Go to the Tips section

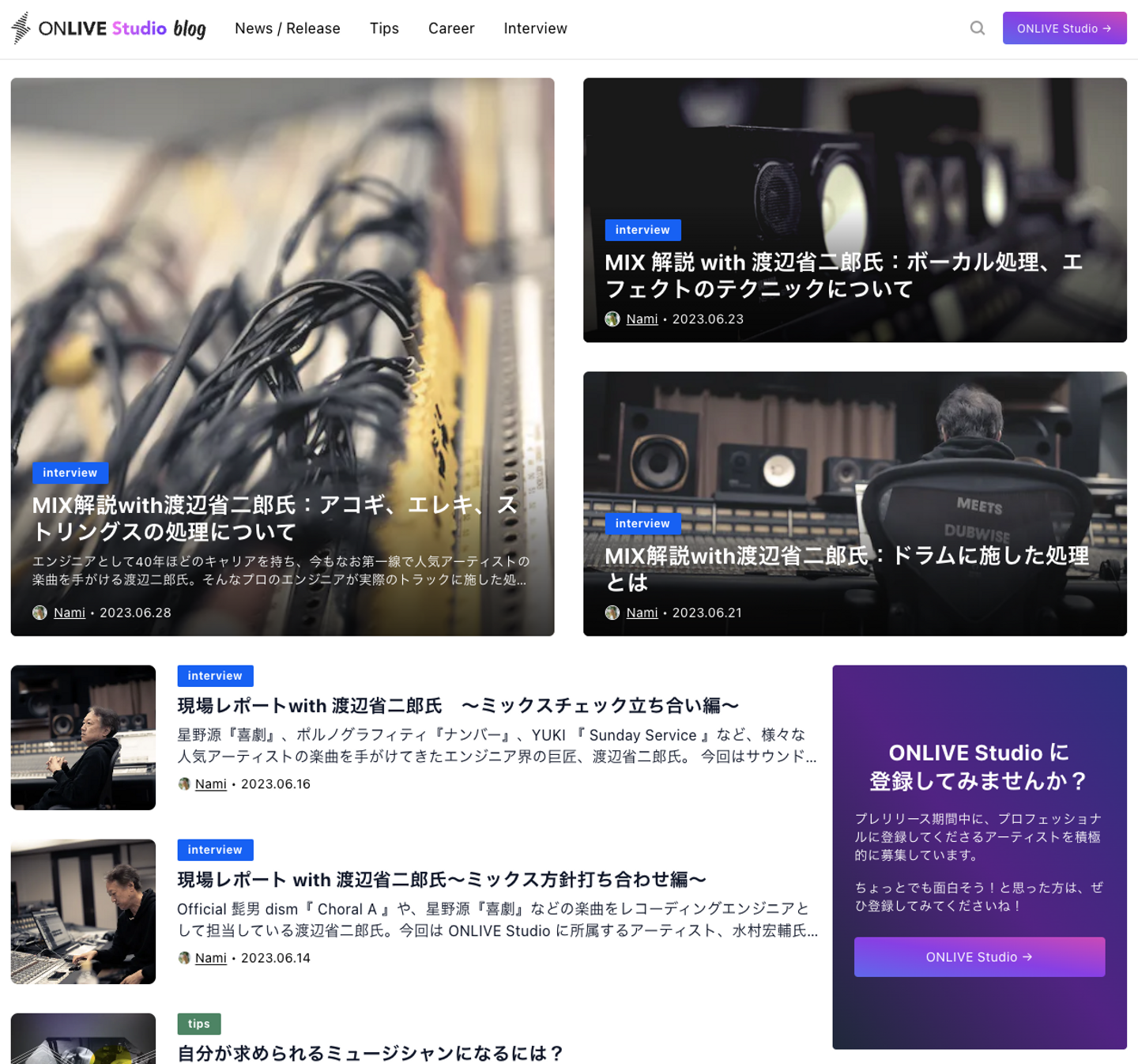[x=384, y=28]
